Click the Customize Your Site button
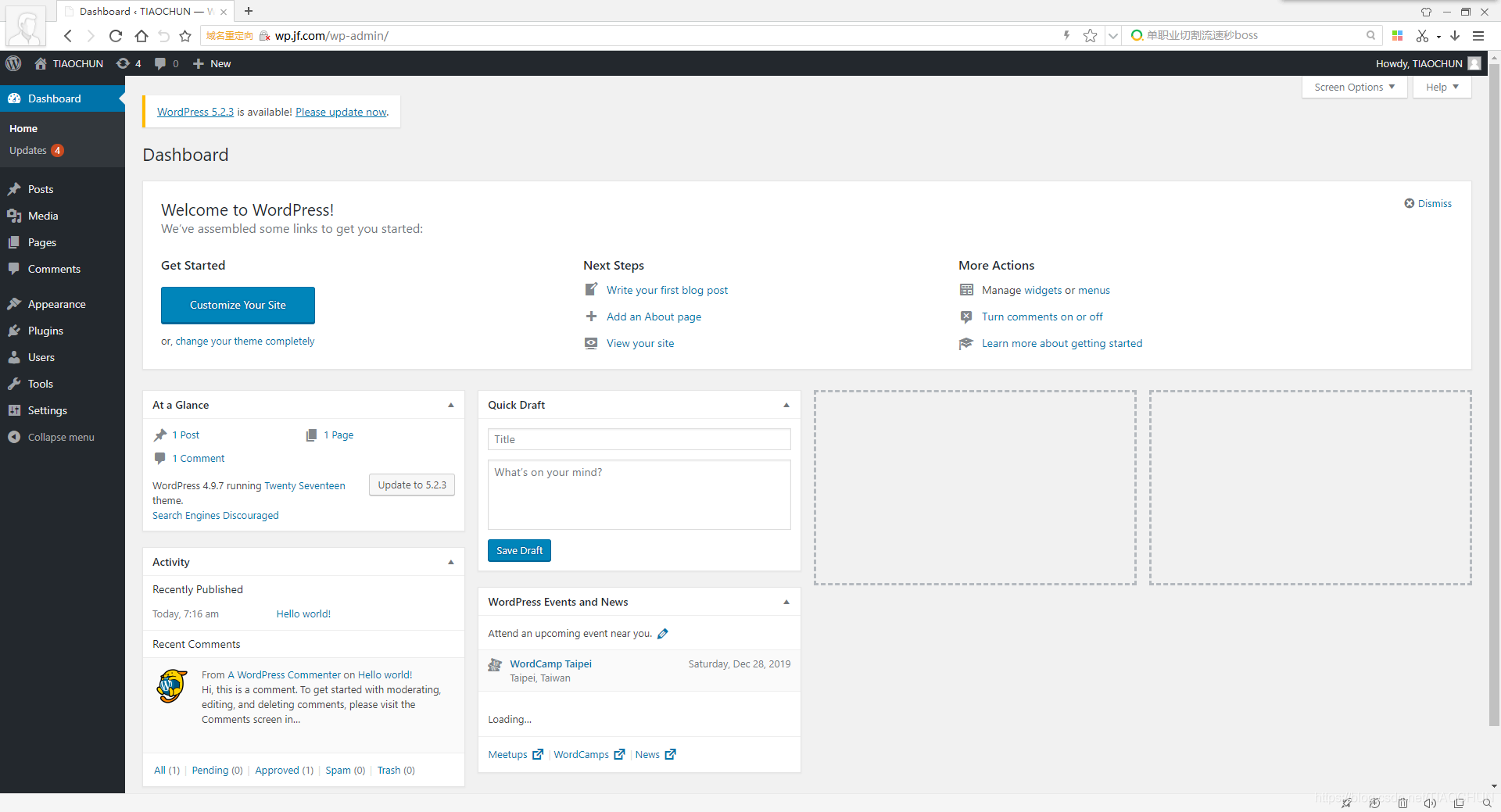This screenshot has width=1501, height=812. tap(238, 305)
